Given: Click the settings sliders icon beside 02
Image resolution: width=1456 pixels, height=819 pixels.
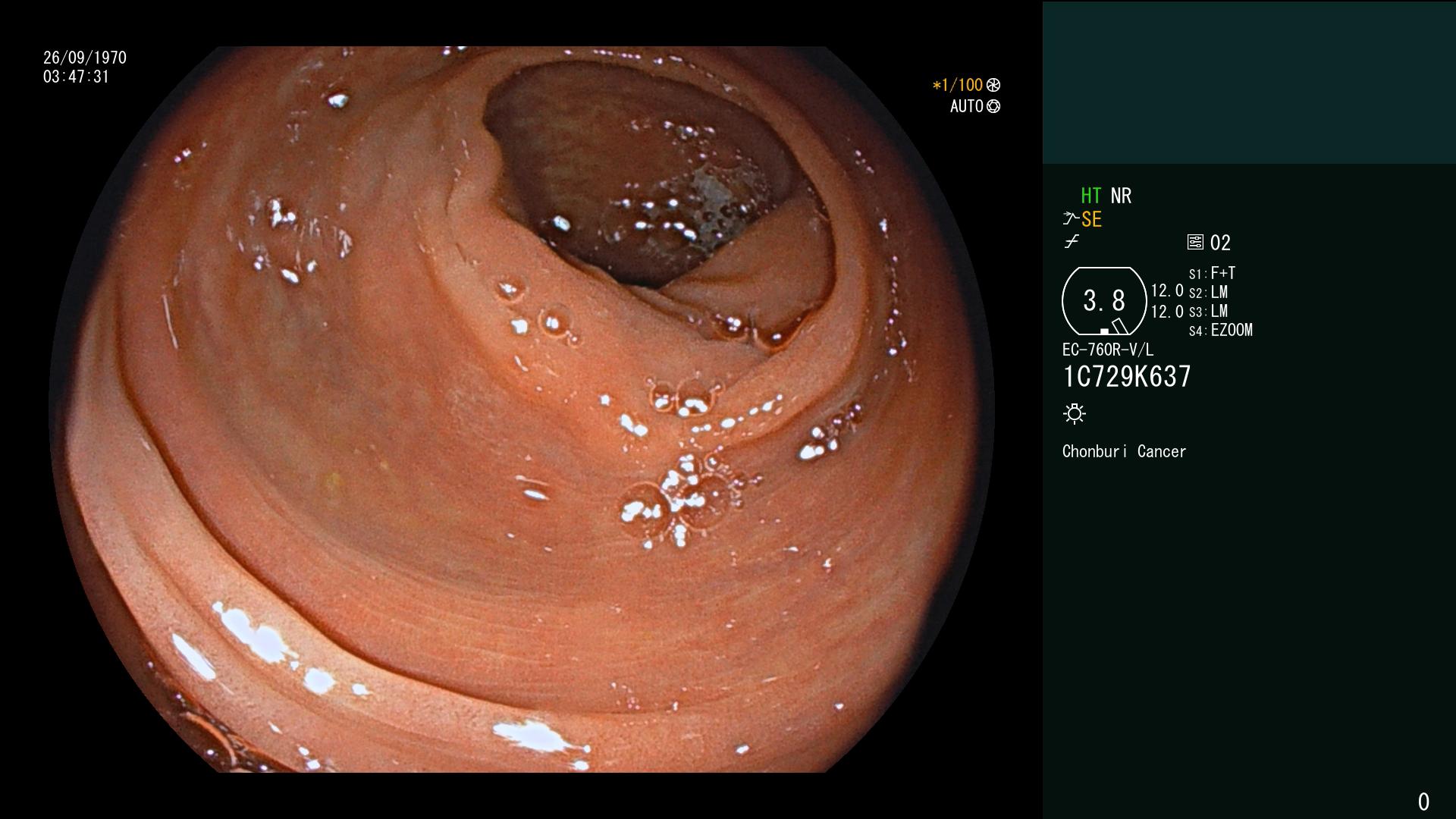Looking at the screenshot, I should click(1195, 242).
